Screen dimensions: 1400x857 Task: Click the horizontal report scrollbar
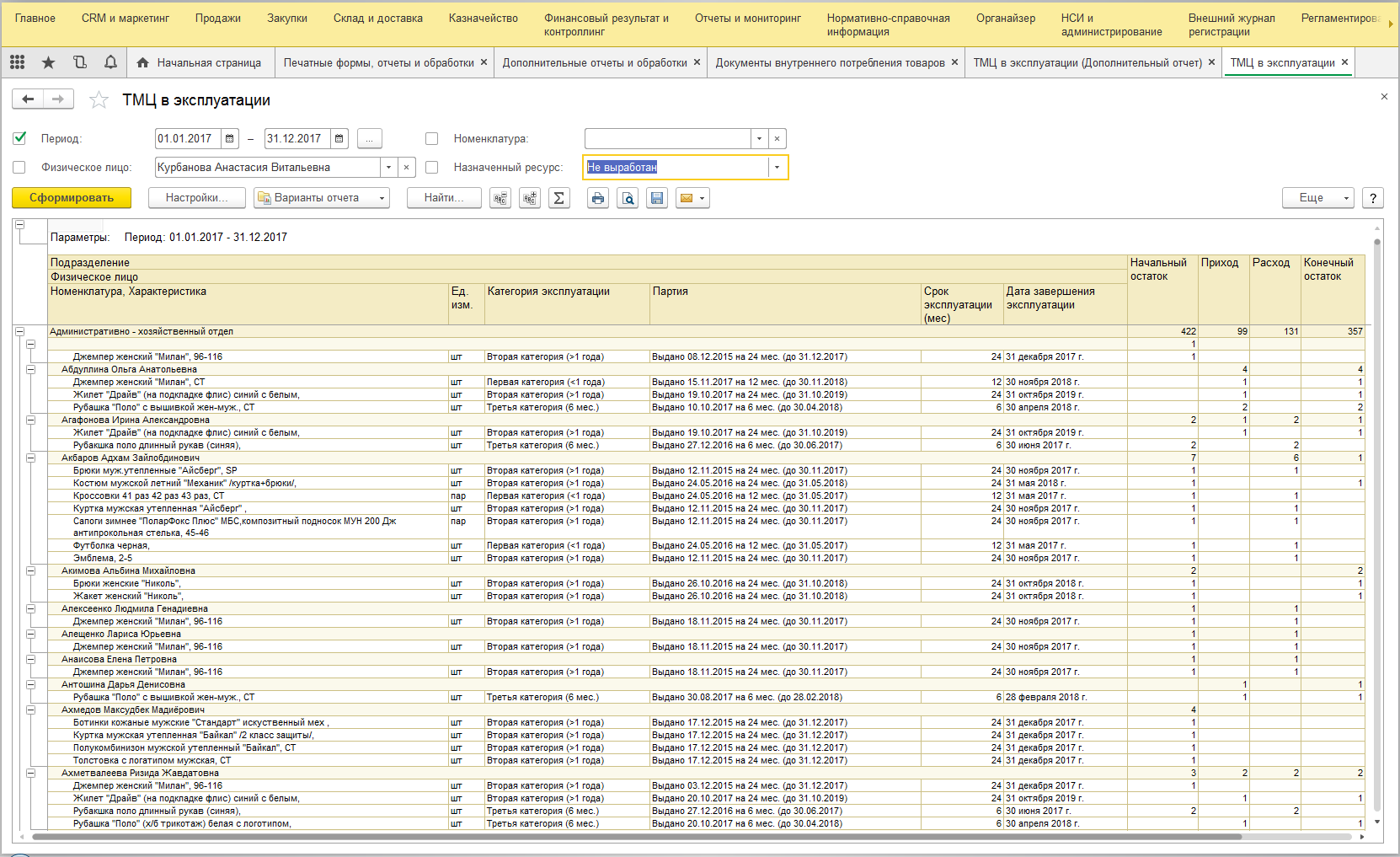(x=637, y=837)
